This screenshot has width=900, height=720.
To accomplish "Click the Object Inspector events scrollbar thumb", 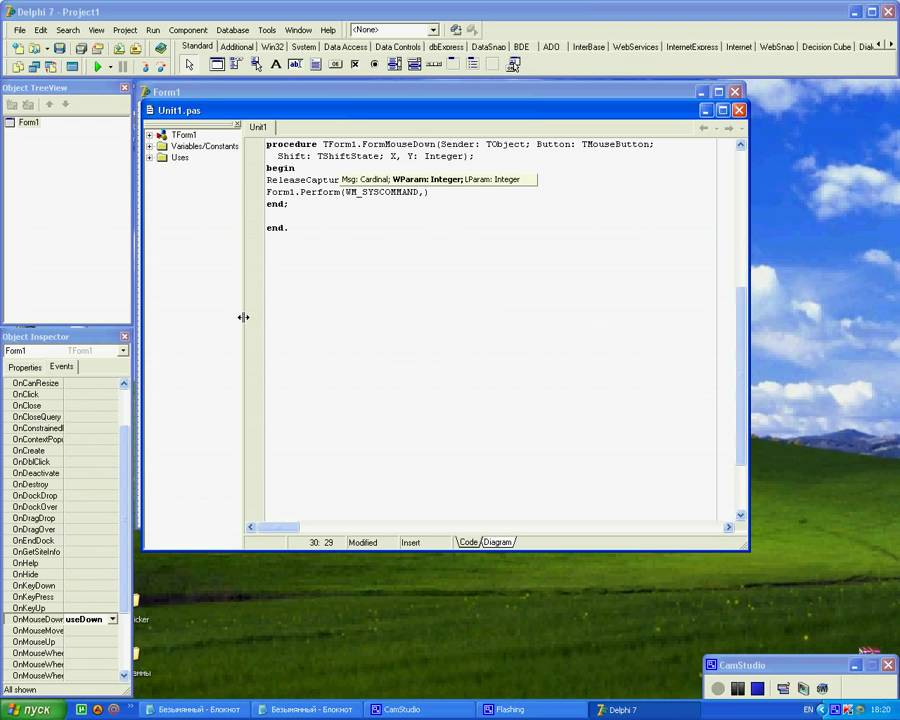I will tap(124, 518).
